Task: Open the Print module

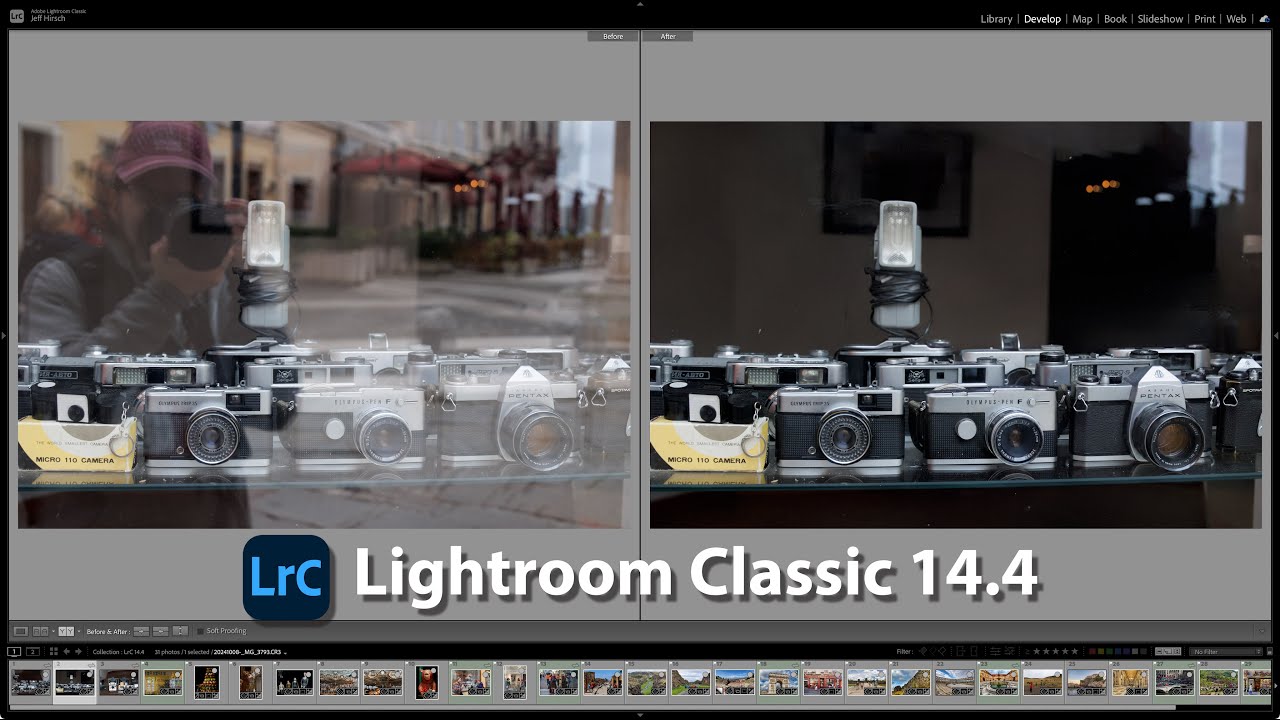Action: [x=1205, y=19]
